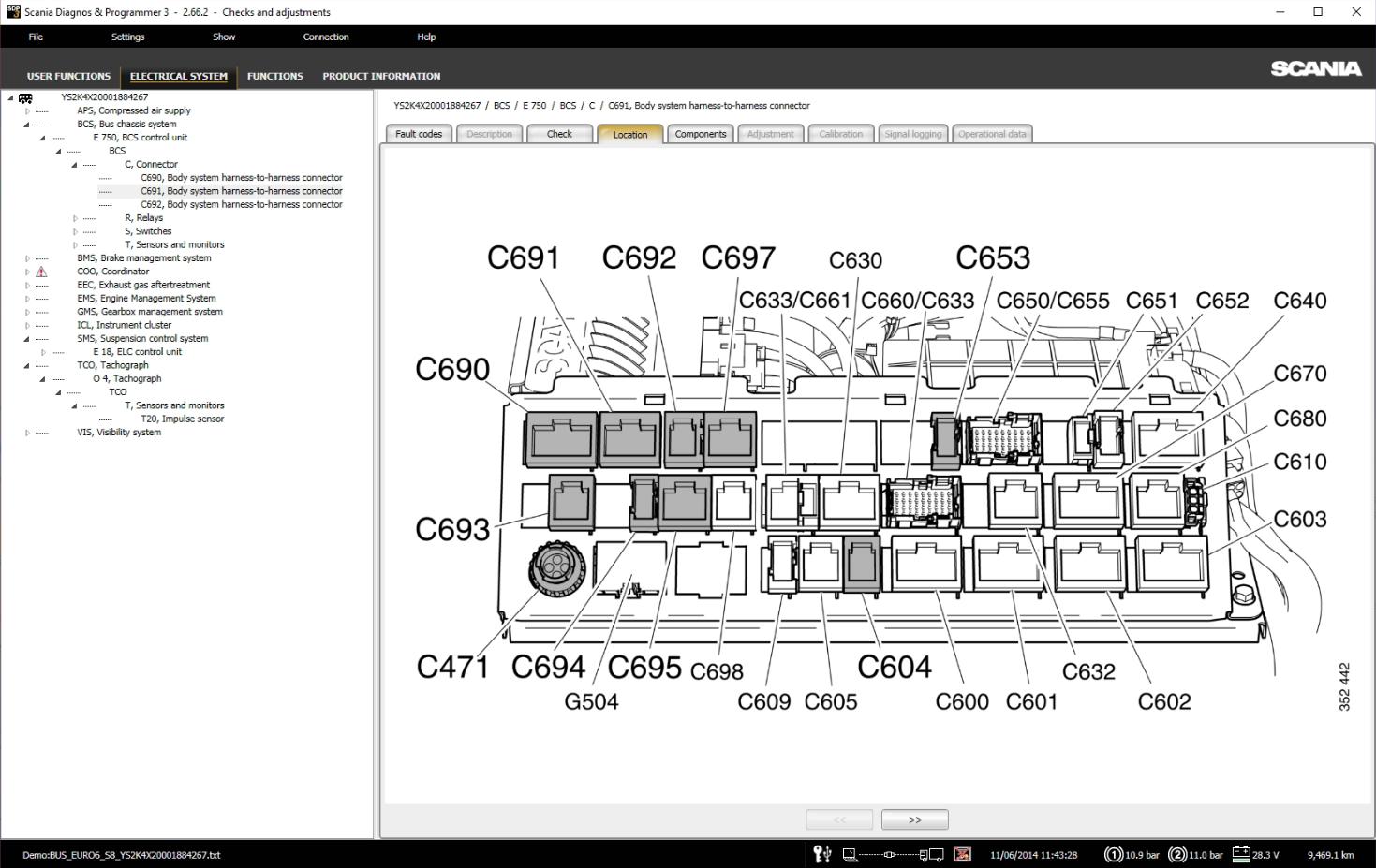Click the bus vehicle icon at the tree root

pos(25,97)
